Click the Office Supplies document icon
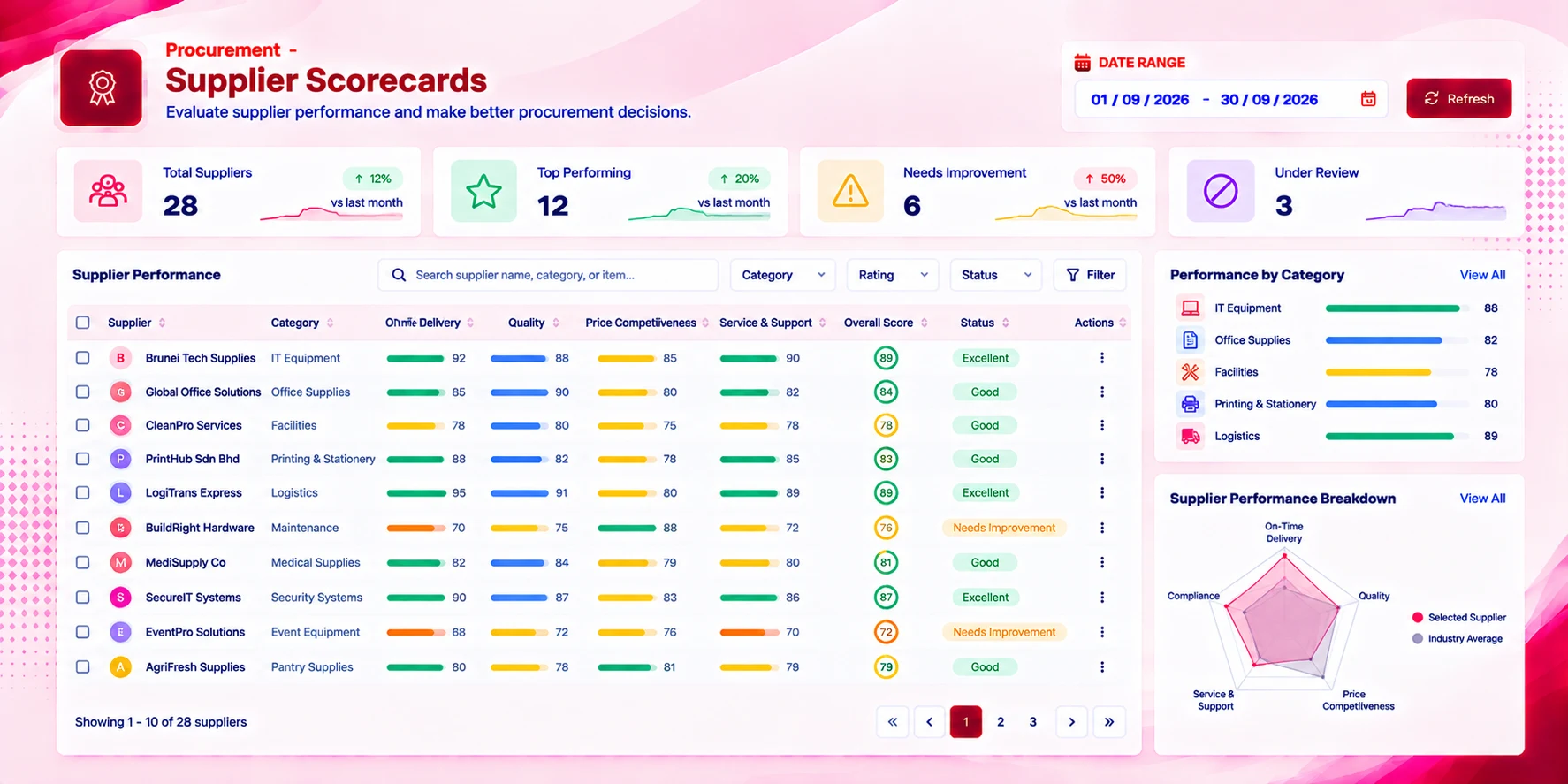Image resolution: width=1568 pixels, height=784 pixels. pos(1191,340)
